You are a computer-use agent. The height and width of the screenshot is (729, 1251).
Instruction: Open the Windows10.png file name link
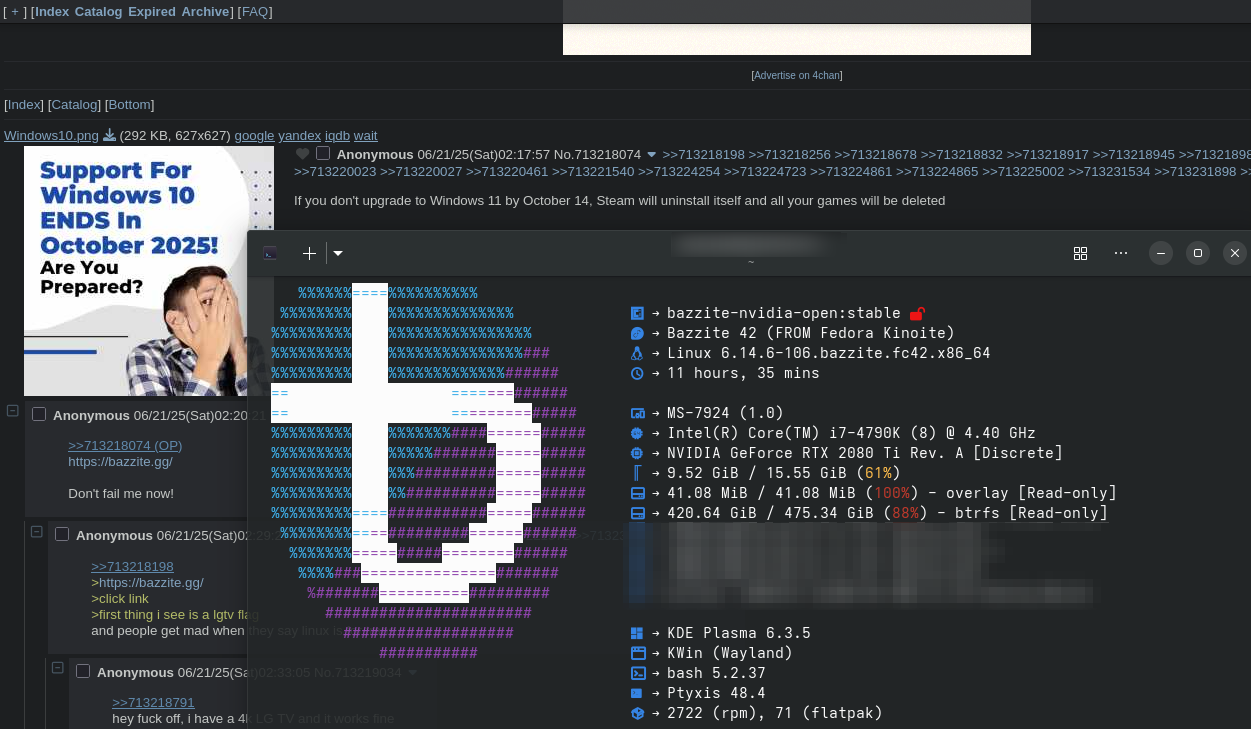pyautogui.click(x=52, y=136)
